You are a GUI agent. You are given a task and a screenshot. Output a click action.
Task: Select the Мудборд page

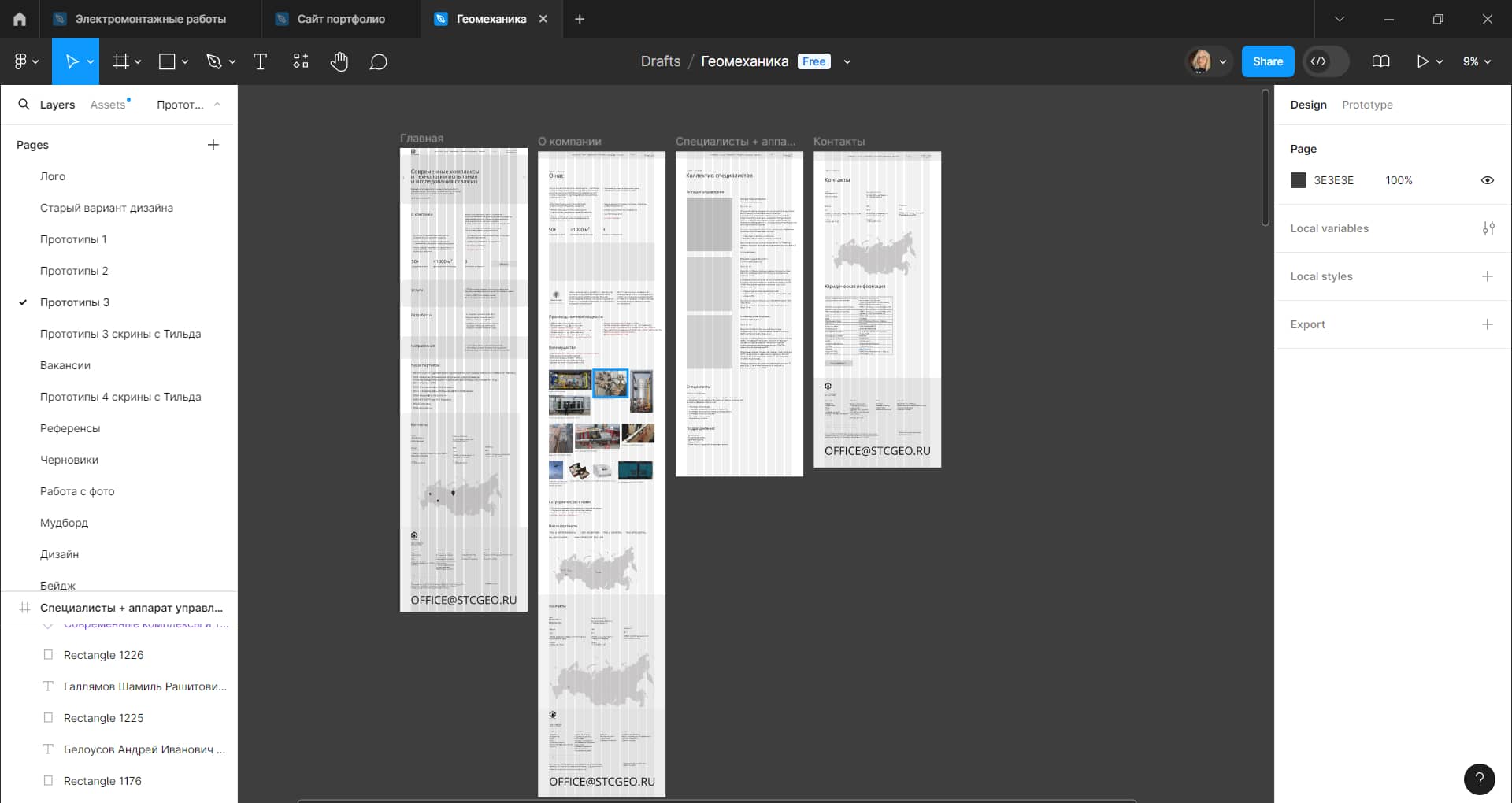pyautogui.click(x=64, y=523)
